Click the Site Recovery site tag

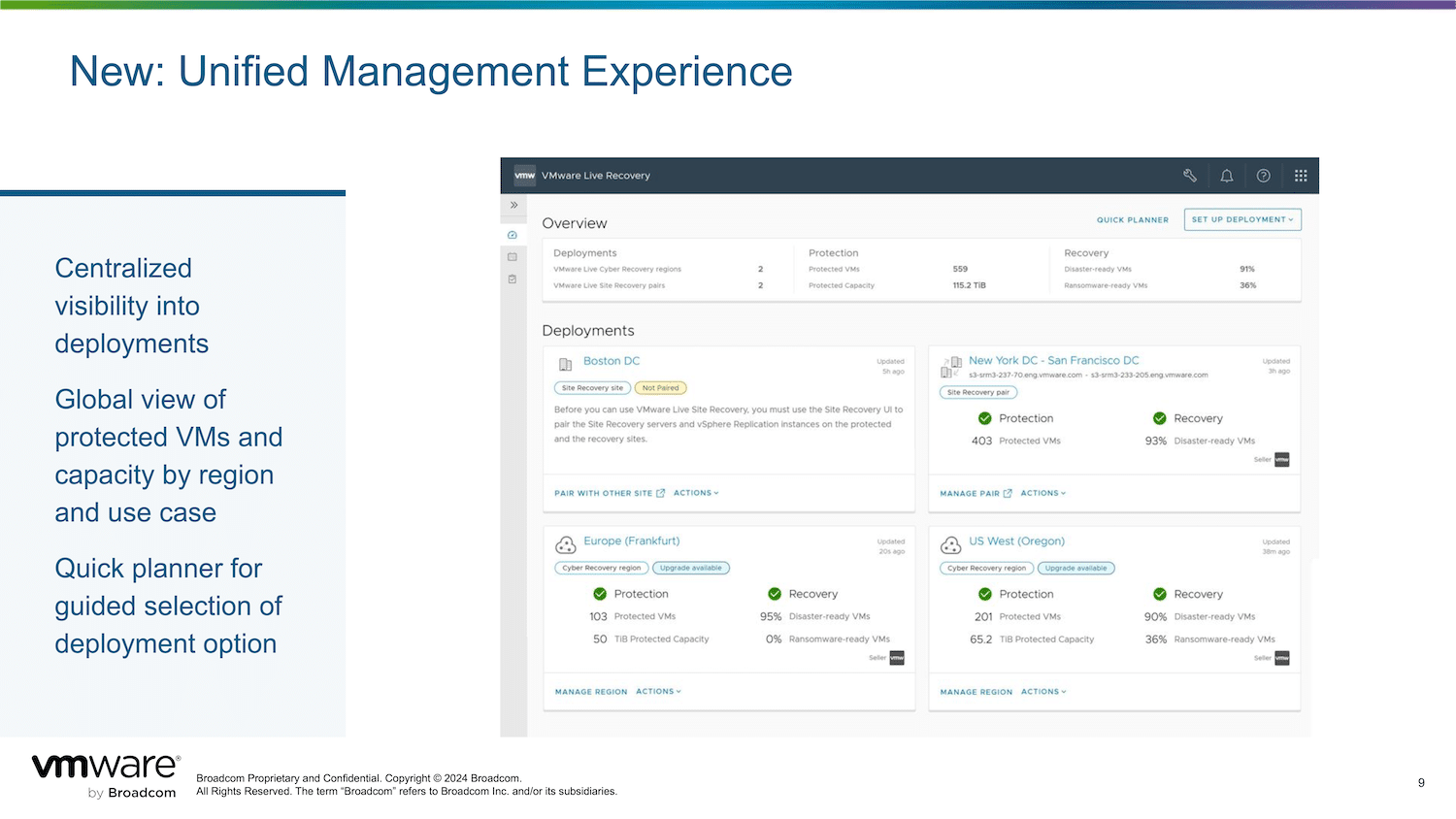pos(592,388)
